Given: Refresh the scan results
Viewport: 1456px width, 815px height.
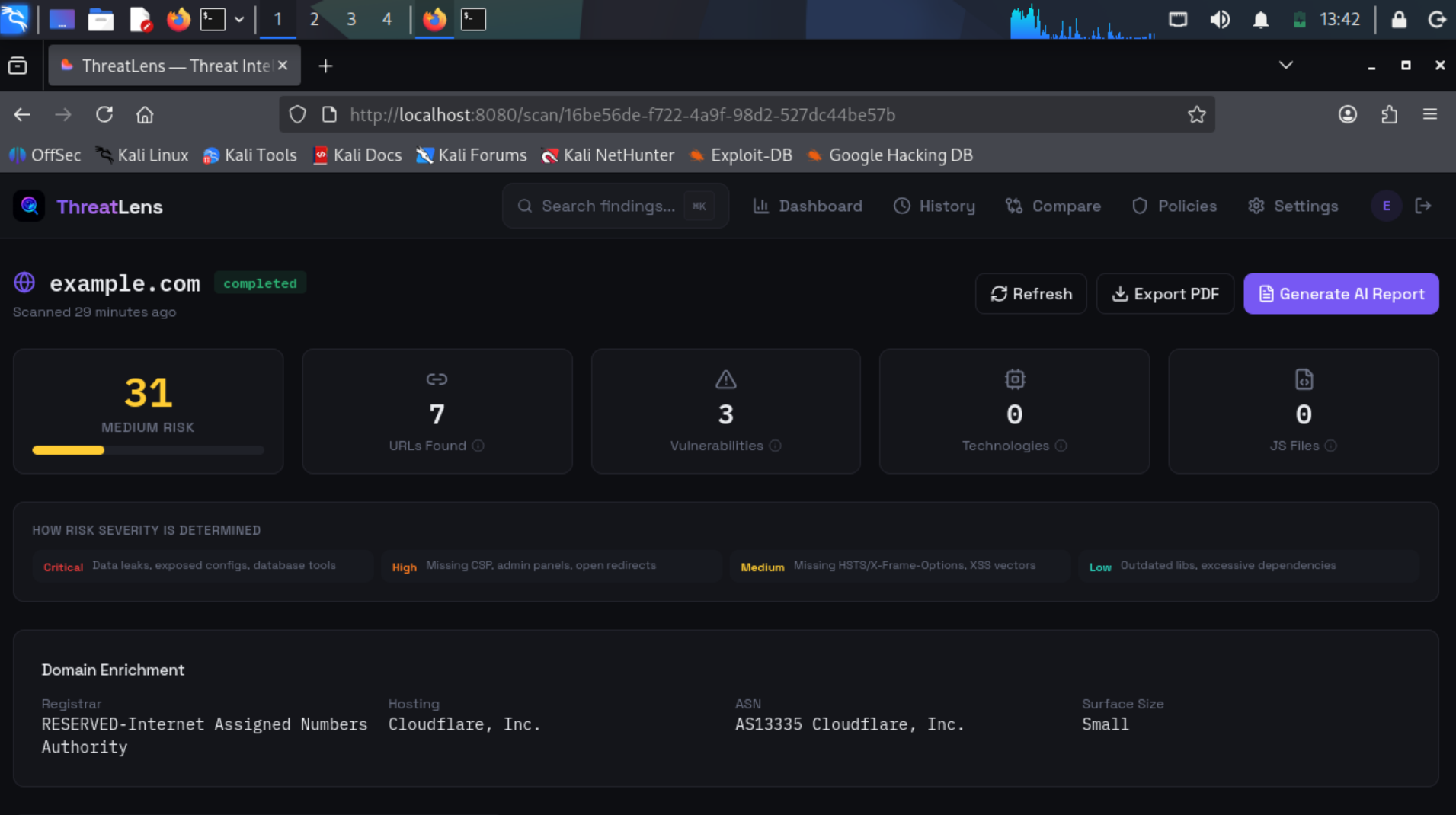Looking at the screenshot, I should point(1031,294).
